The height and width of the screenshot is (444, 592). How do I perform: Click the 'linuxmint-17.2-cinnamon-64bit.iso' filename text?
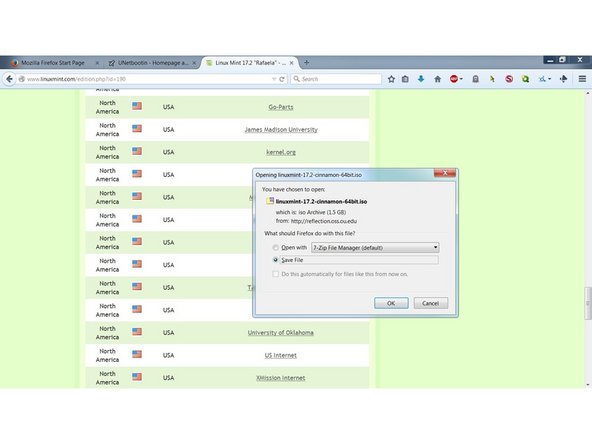point(321,202)
